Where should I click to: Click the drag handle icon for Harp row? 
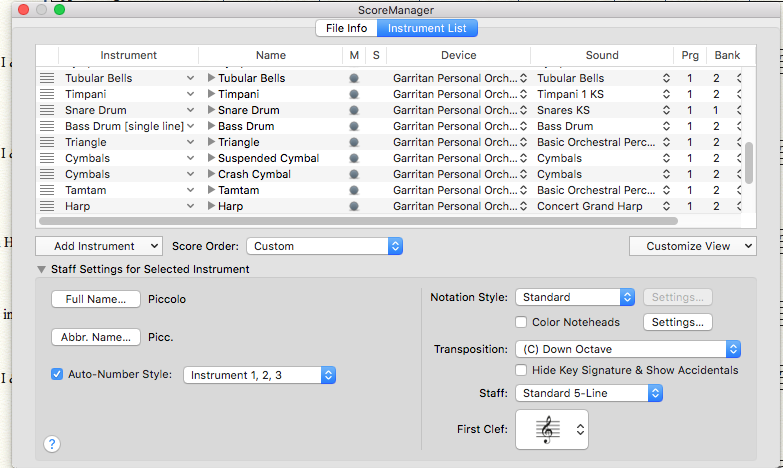46,206
